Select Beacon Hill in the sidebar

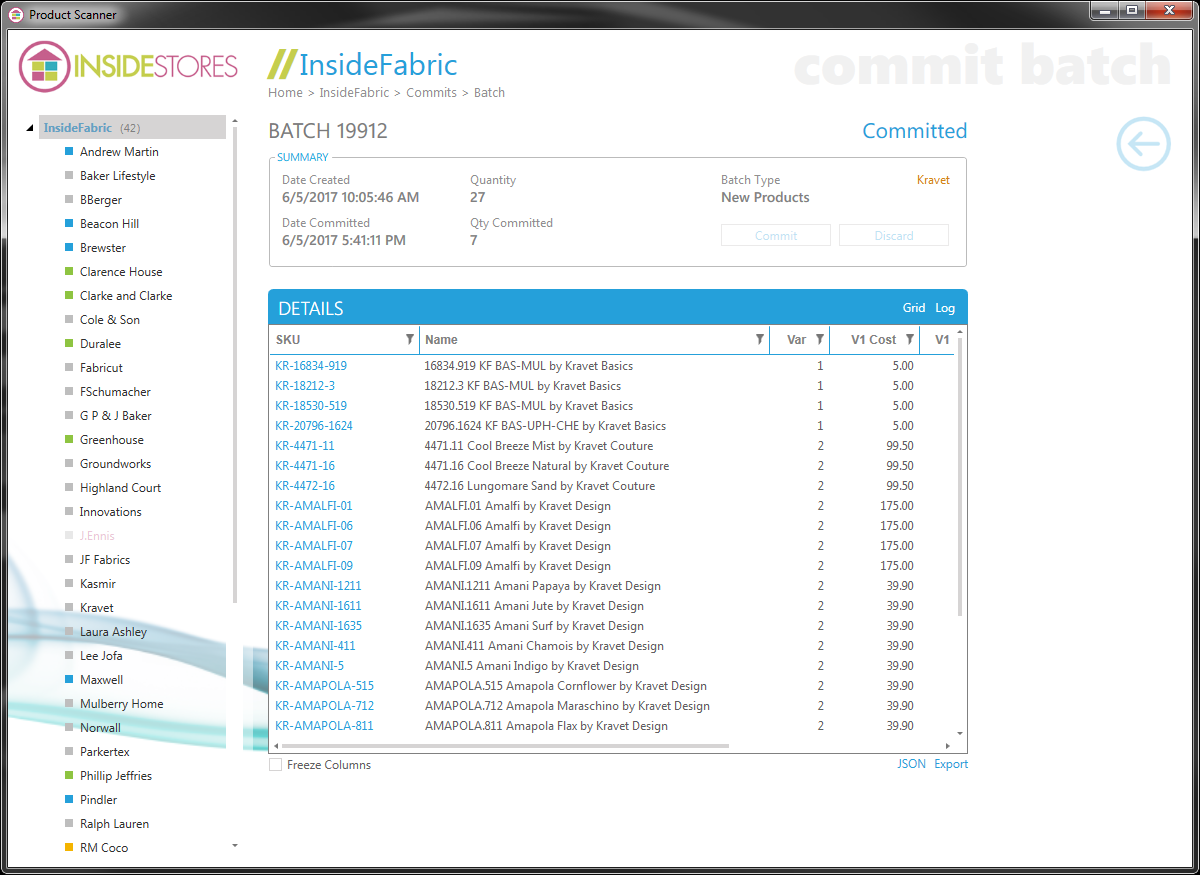[x=110, y=224]
